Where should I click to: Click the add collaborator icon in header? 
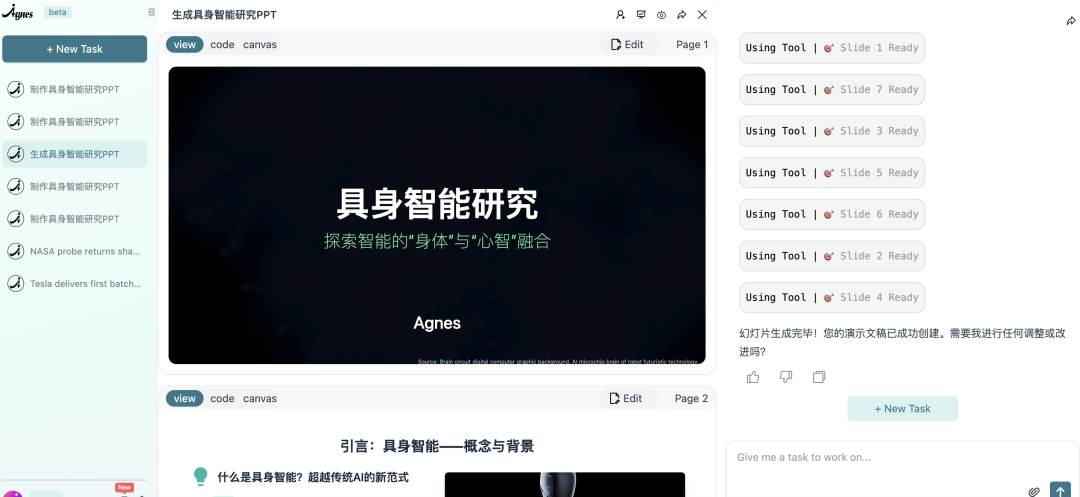click(621, 14)
